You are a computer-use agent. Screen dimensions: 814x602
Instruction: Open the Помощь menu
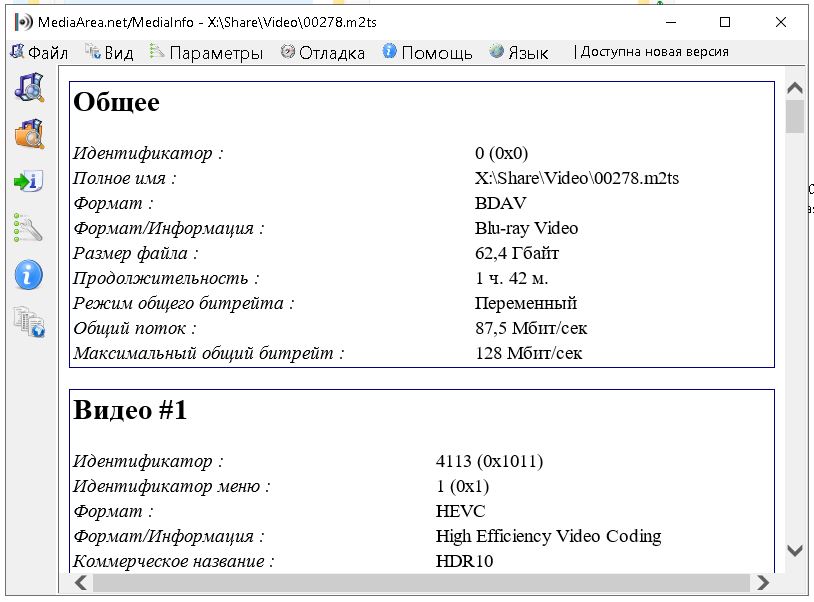427,52
